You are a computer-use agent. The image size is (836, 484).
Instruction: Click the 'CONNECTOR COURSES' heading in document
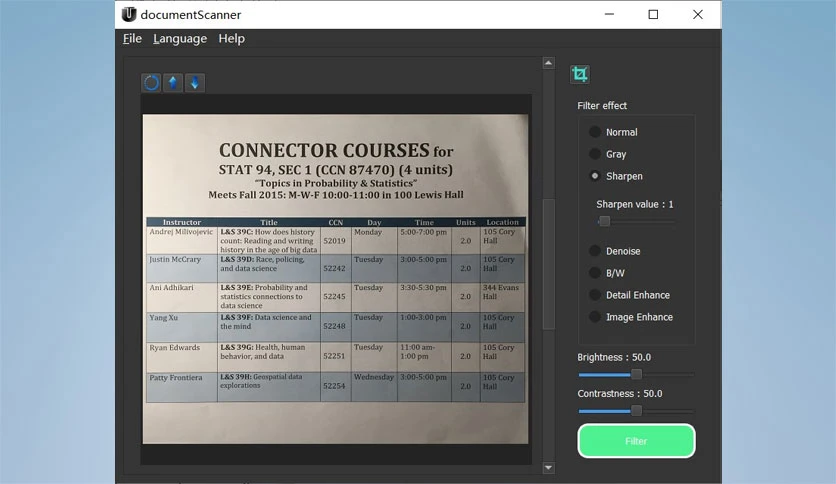tap(324, 150)
